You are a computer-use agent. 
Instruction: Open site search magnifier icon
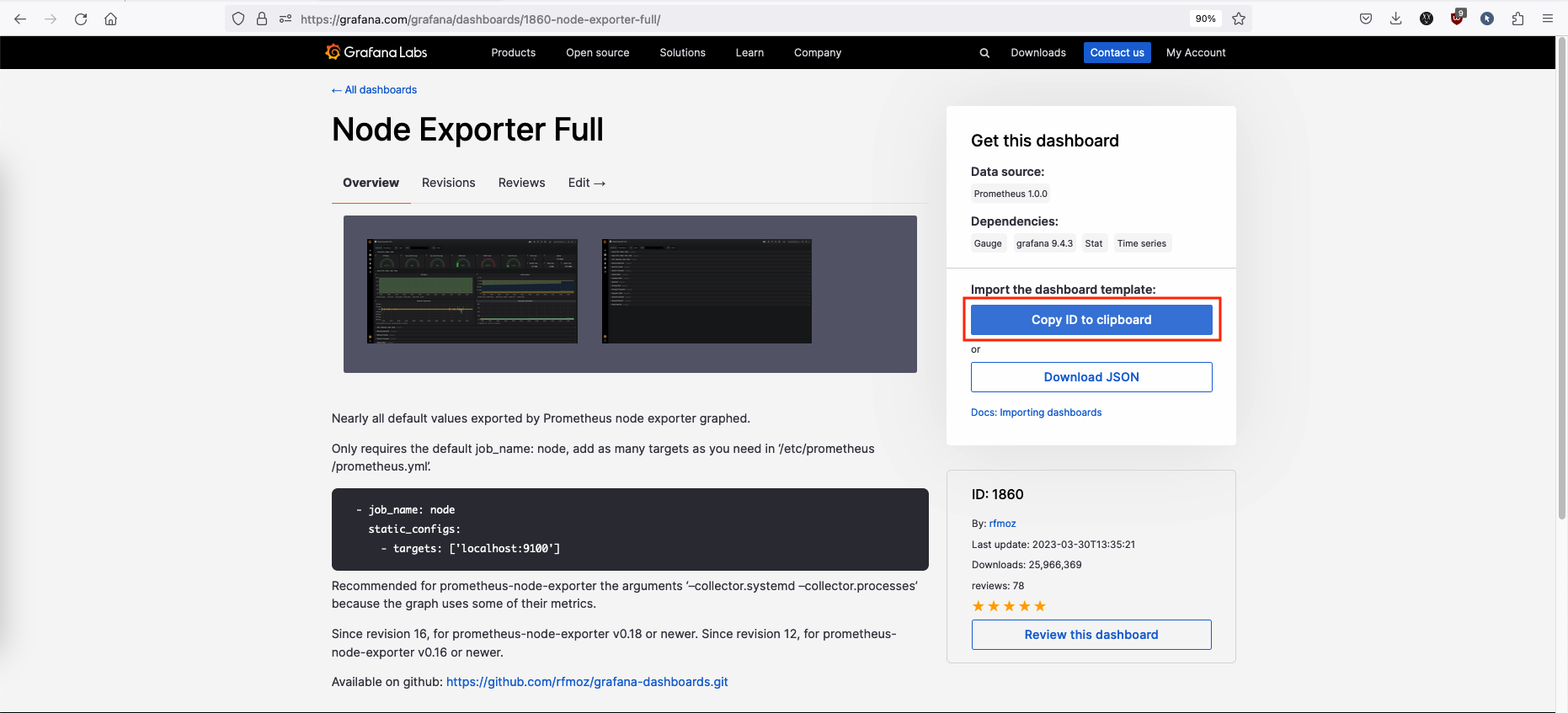[984, 53]
